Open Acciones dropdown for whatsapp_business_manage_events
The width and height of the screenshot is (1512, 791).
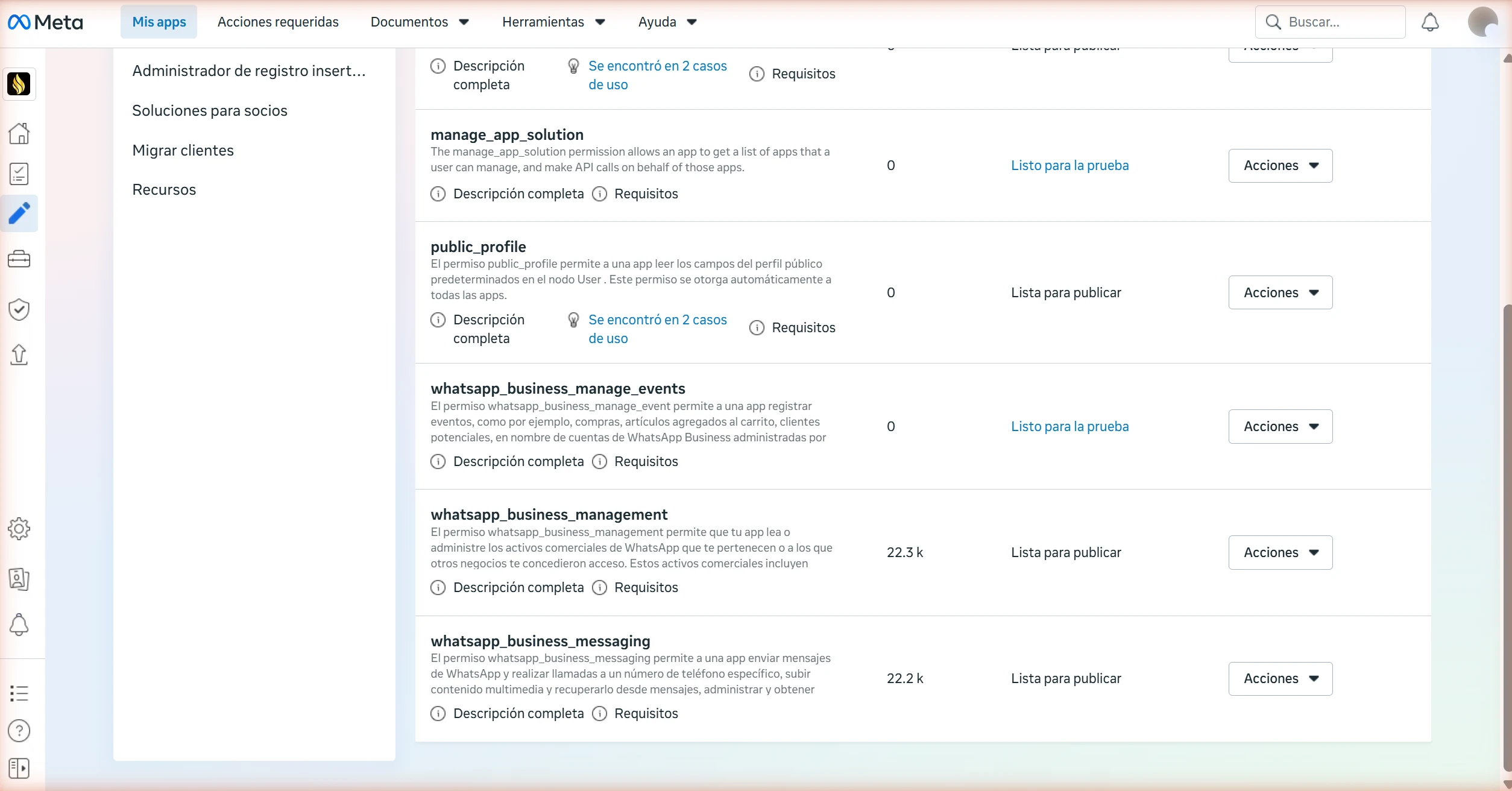pos(1280,427)
